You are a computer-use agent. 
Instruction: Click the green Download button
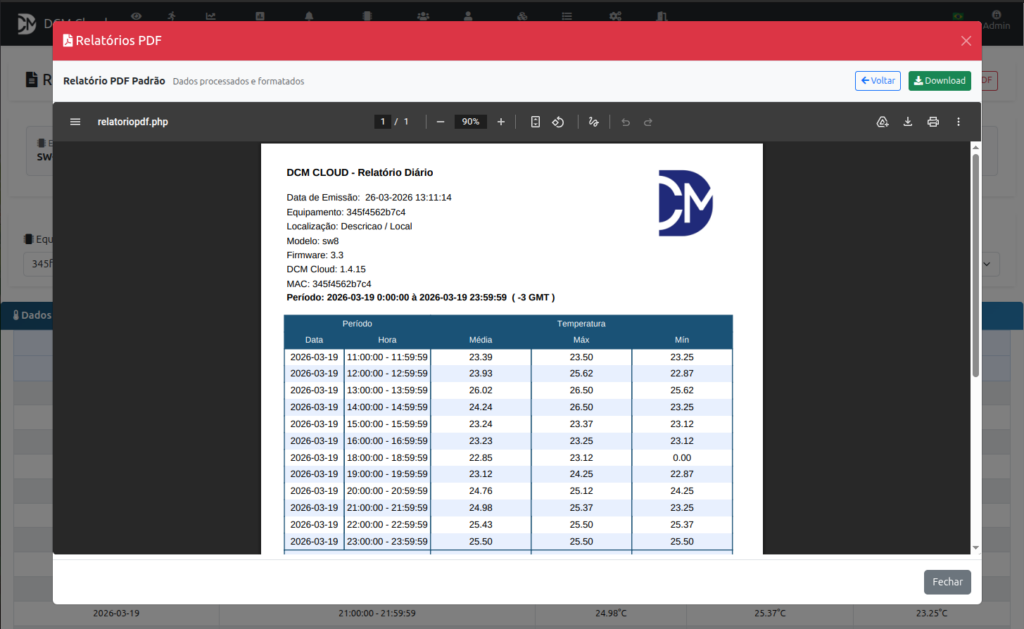coord(939,81)
